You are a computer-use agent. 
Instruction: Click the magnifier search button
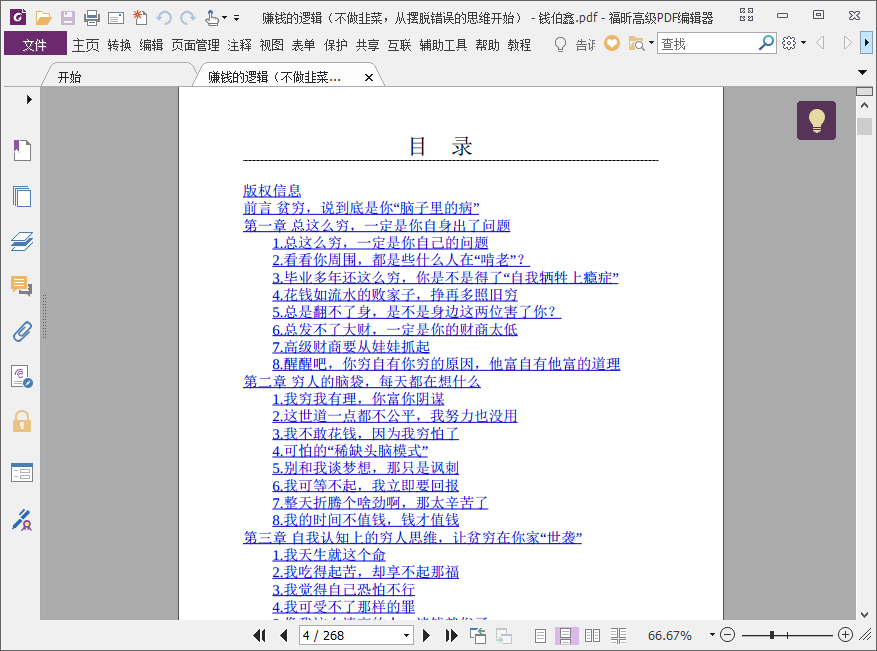(x=766, y=43)
